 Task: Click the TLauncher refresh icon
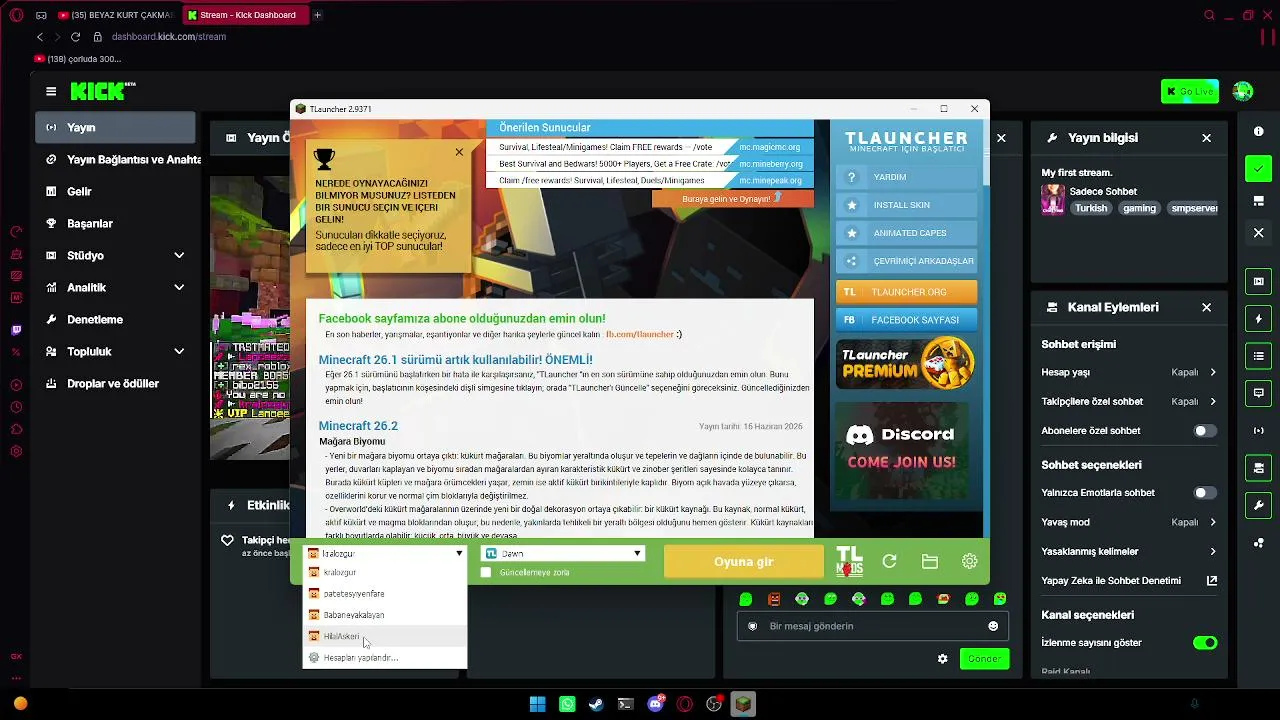(x=889, y=562)
